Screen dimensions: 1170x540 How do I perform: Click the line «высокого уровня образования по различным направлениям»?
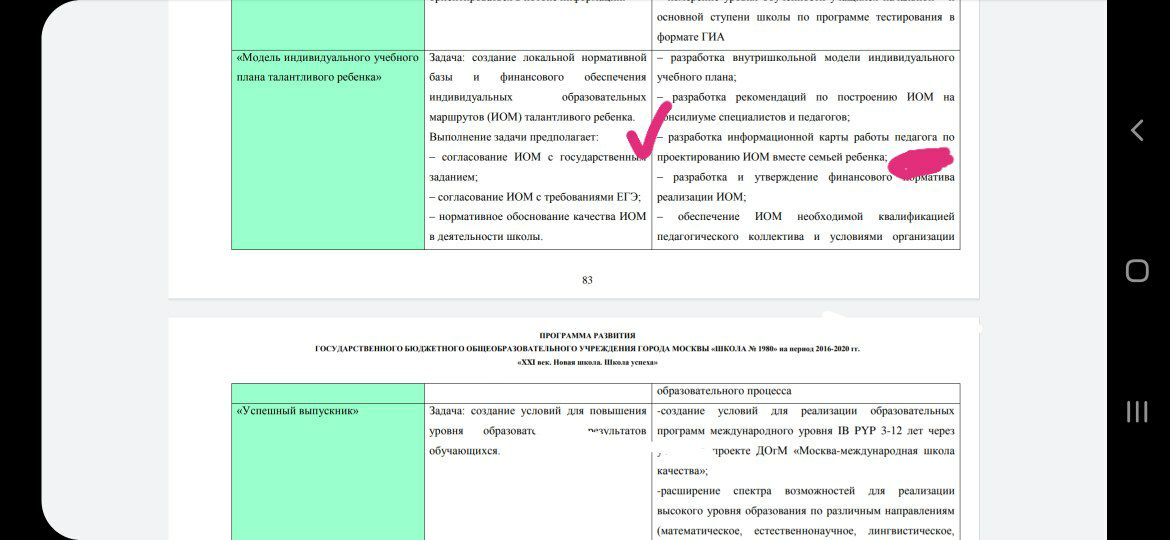click(806, 511)
